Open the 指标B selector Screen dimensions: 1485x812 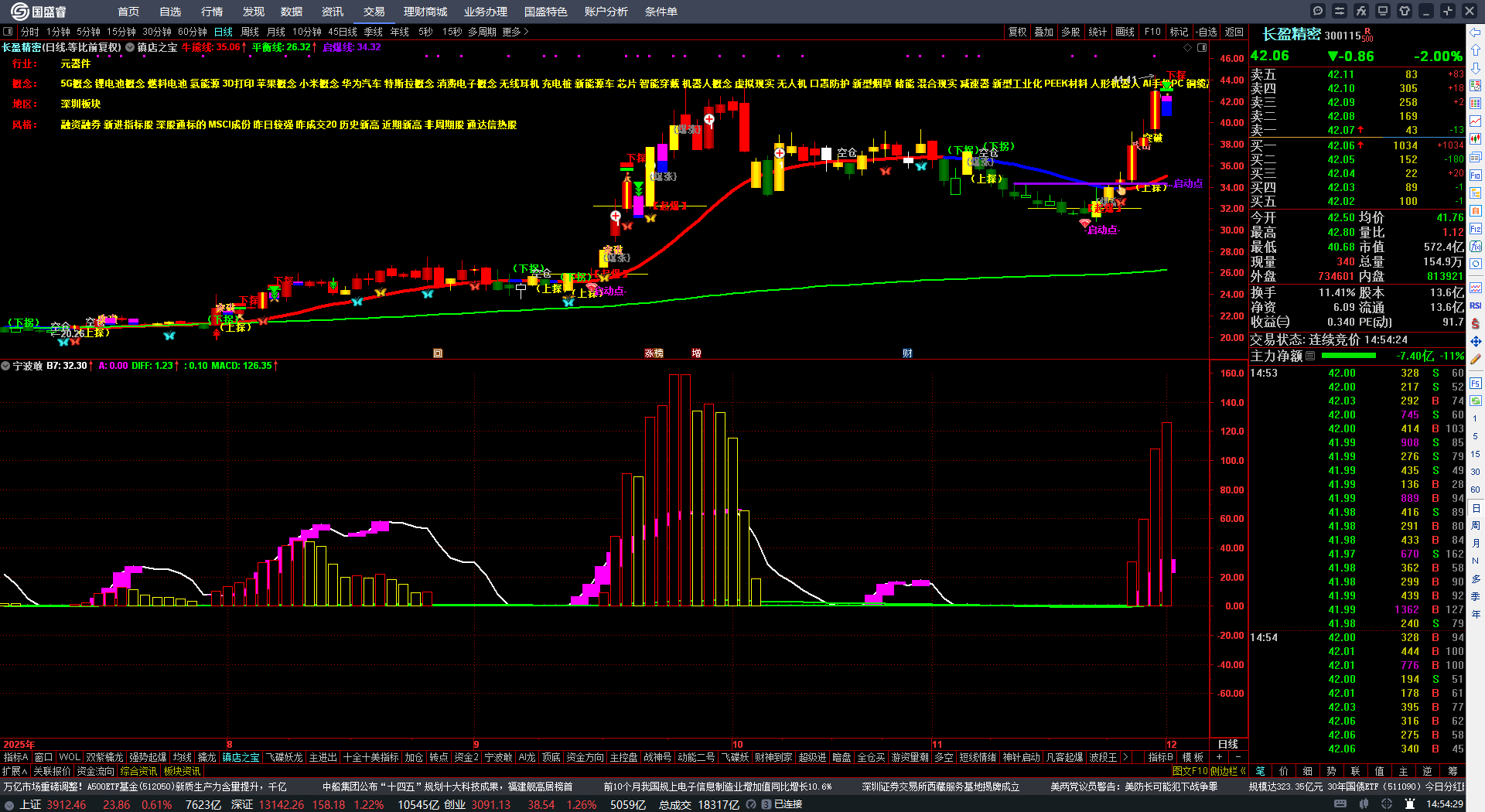tap(1160, 757)
